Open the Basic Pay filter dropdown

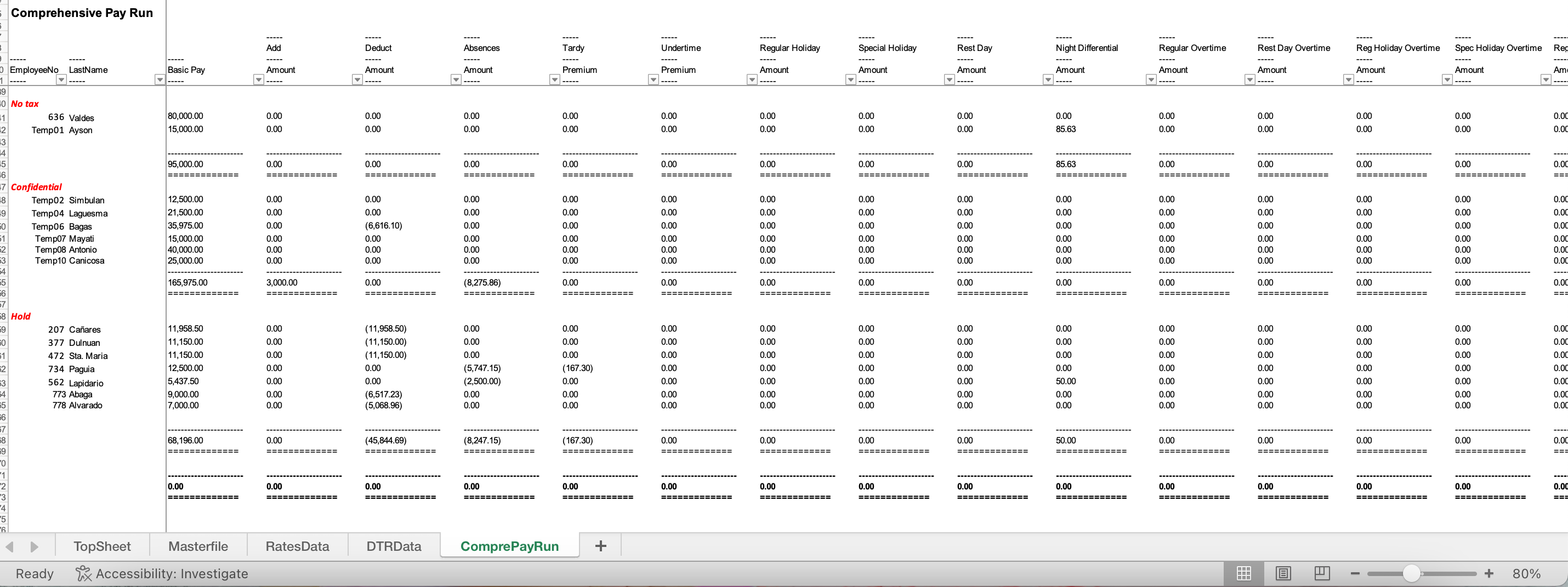point(258,79)
